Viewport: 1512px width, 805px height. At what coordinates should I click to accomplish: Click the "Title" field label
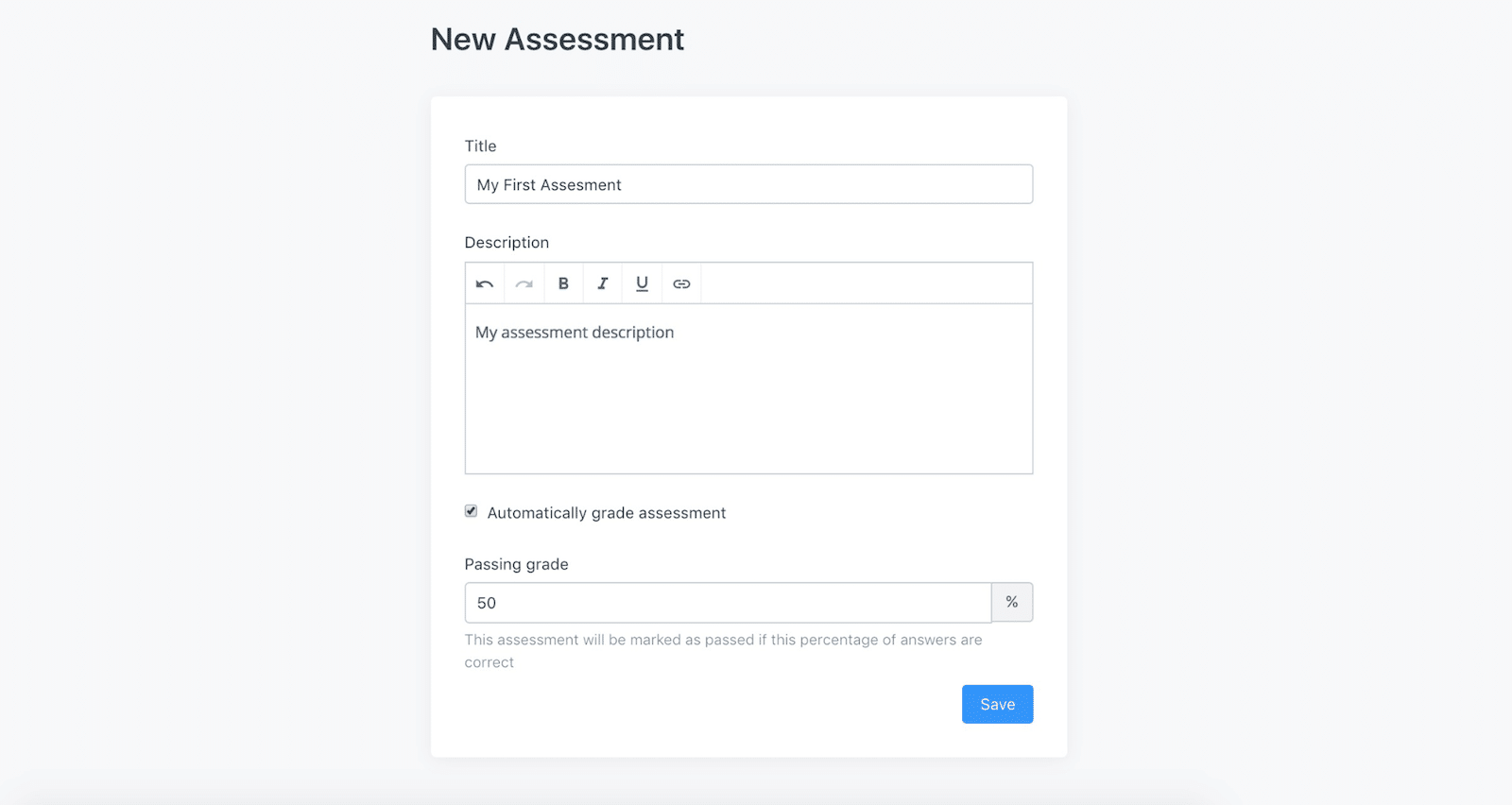point(480,146)
